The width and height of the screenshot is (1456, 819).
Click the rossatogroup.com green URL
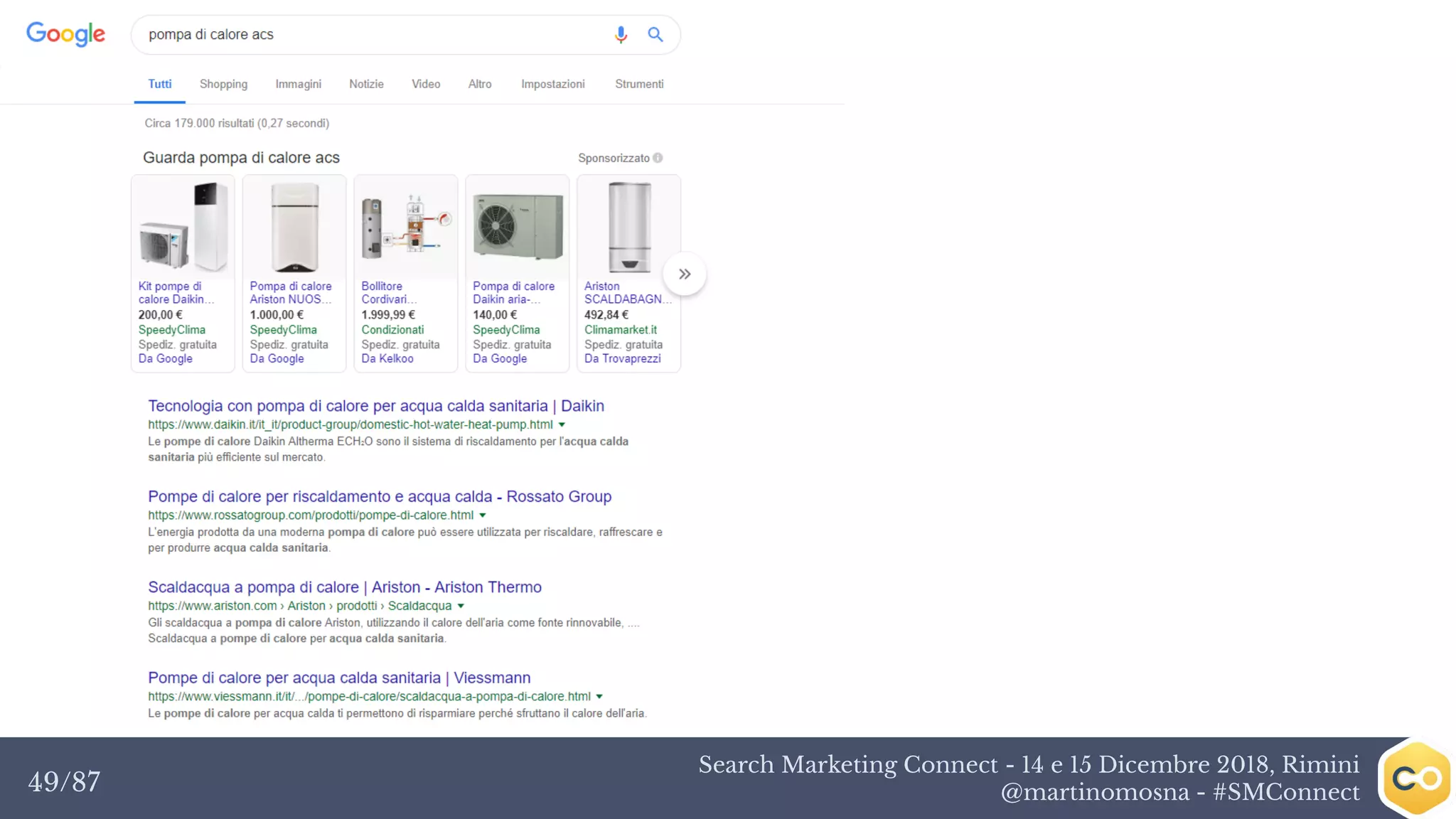point(311,515)
